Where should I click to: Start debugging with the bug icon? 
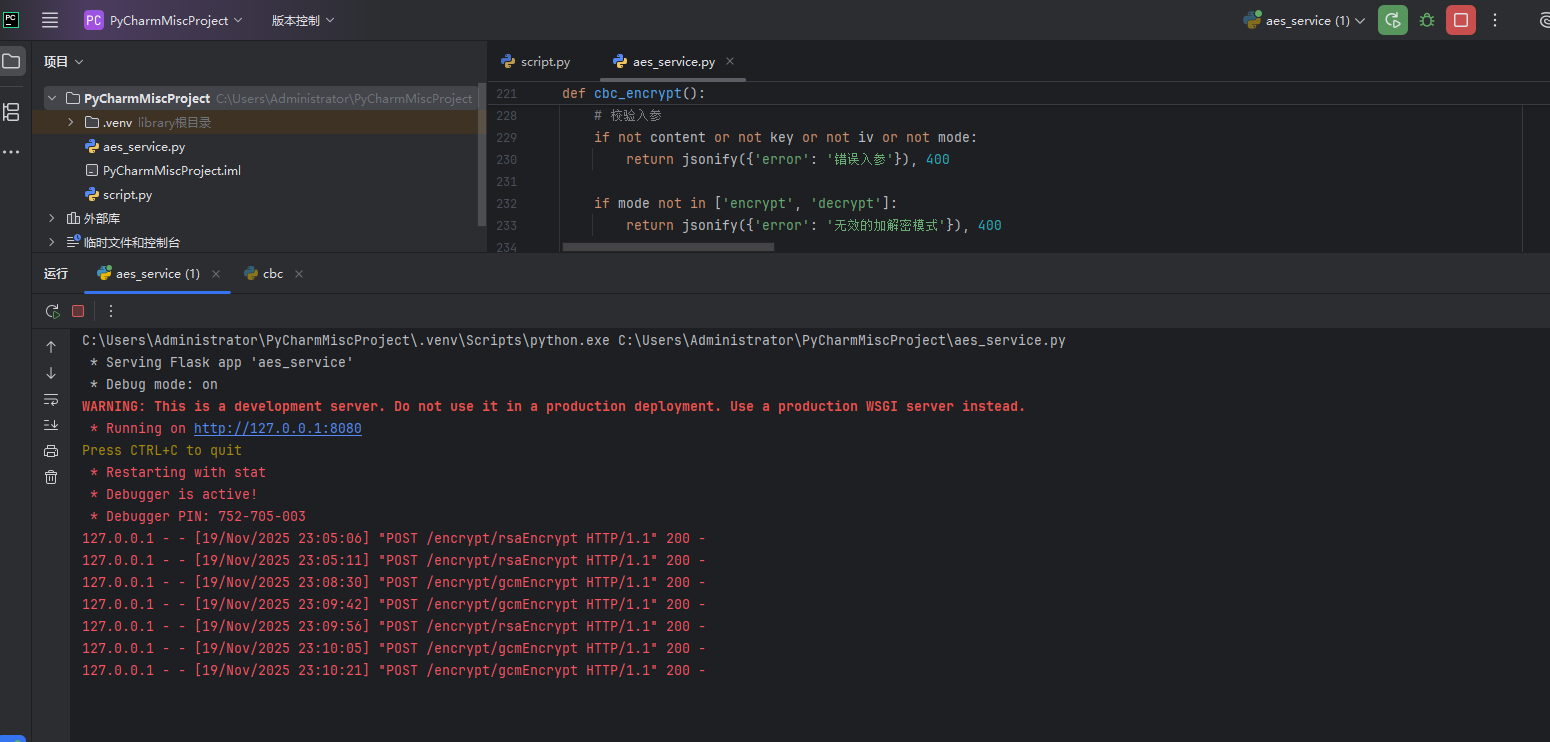pos(1427,20)
